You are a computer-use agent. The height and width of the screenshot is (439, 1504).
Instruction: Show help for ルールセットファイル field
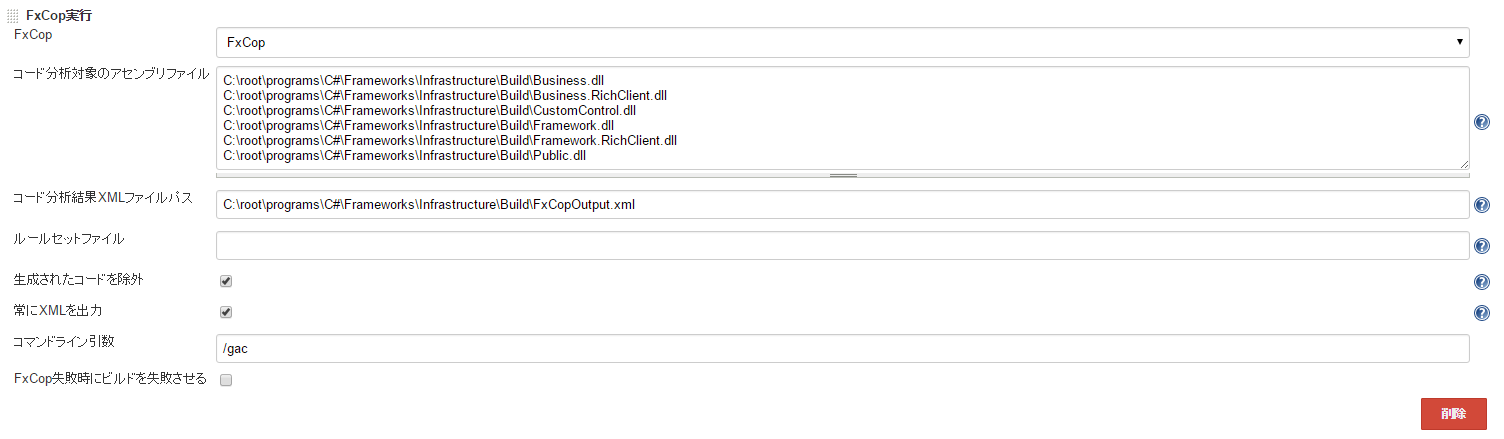[x=1482, y=246]
